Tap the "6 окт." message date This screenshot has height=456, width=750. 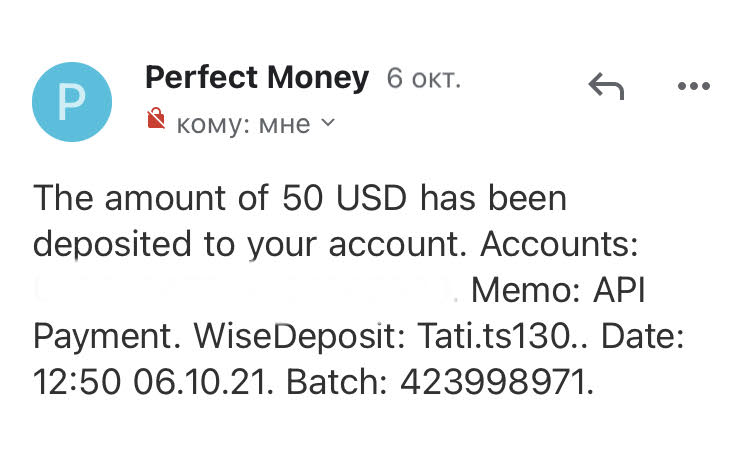[424, 79]
